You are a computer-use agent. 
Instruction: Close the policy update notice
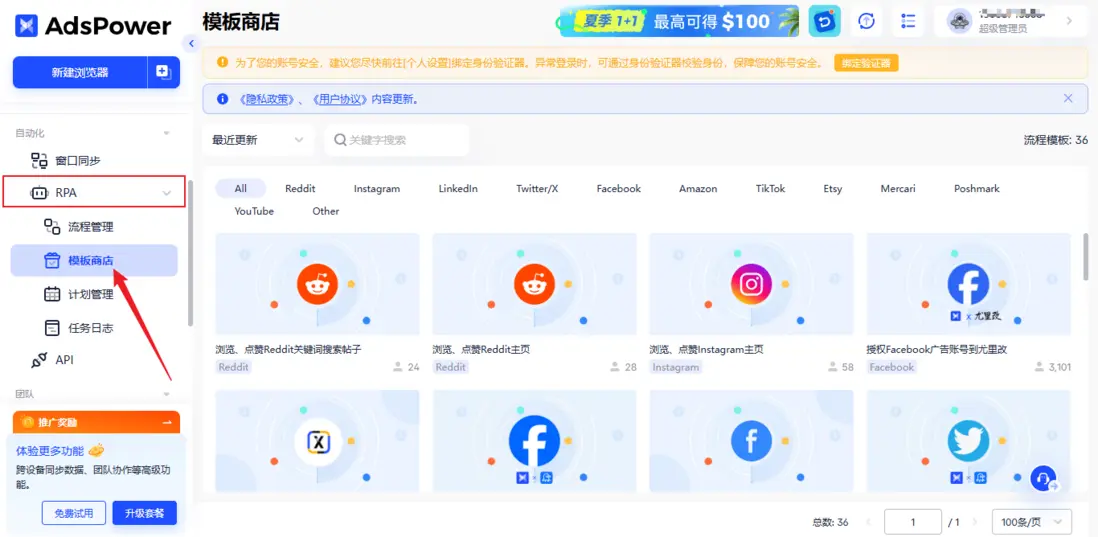point(1068,99)
